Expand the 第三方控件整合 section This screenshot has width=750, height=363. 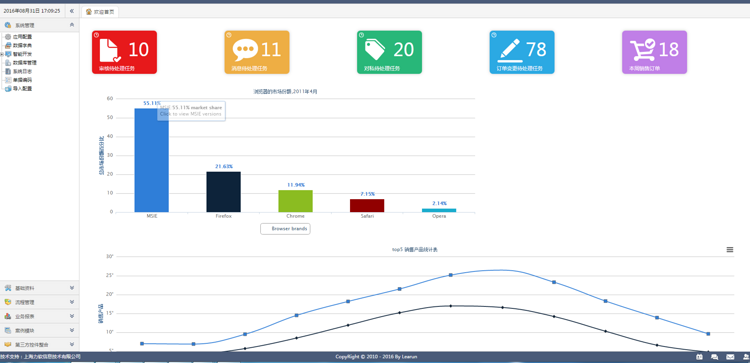coord(40,344)
